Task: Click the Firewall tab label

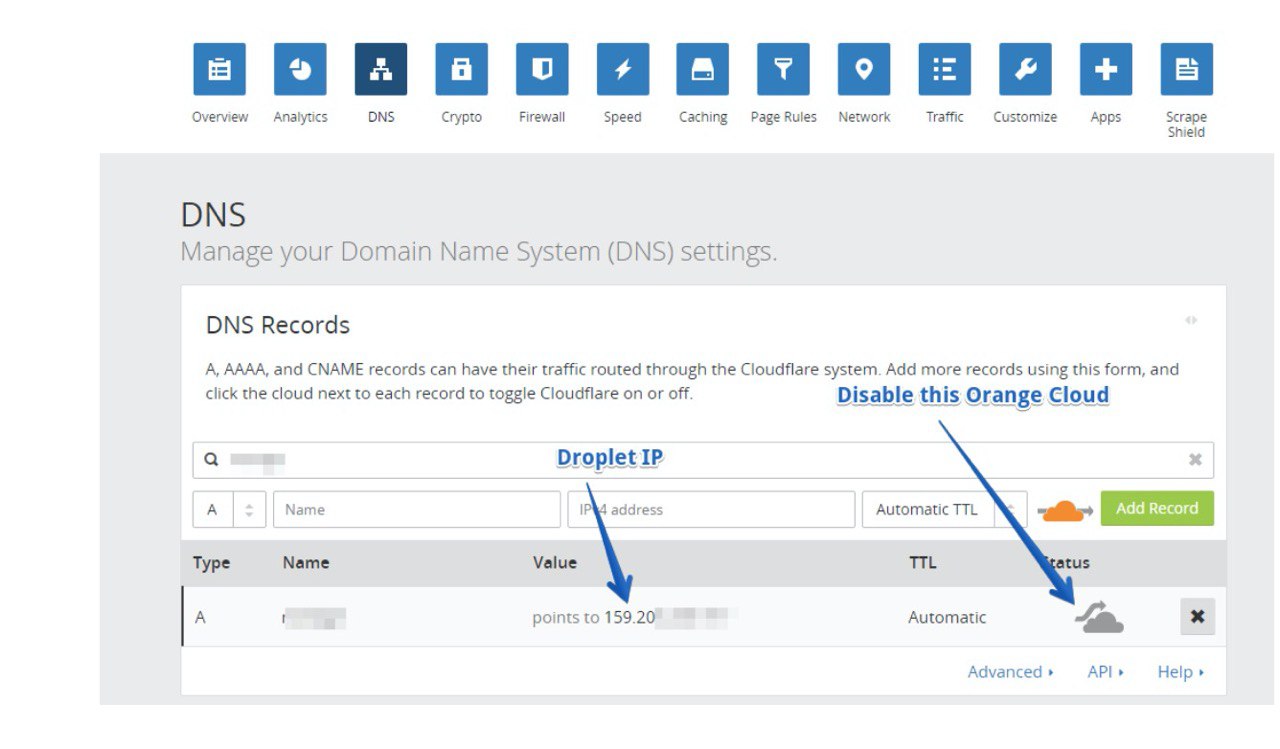Action: pyautogui.click(x=542, y=117)
